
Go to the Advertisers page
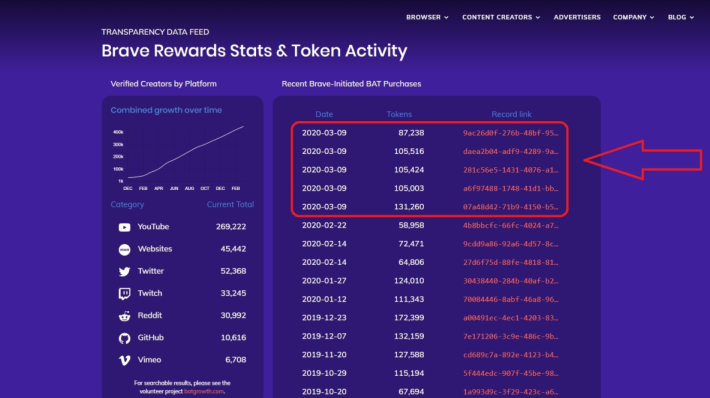[x=577, y=17]
